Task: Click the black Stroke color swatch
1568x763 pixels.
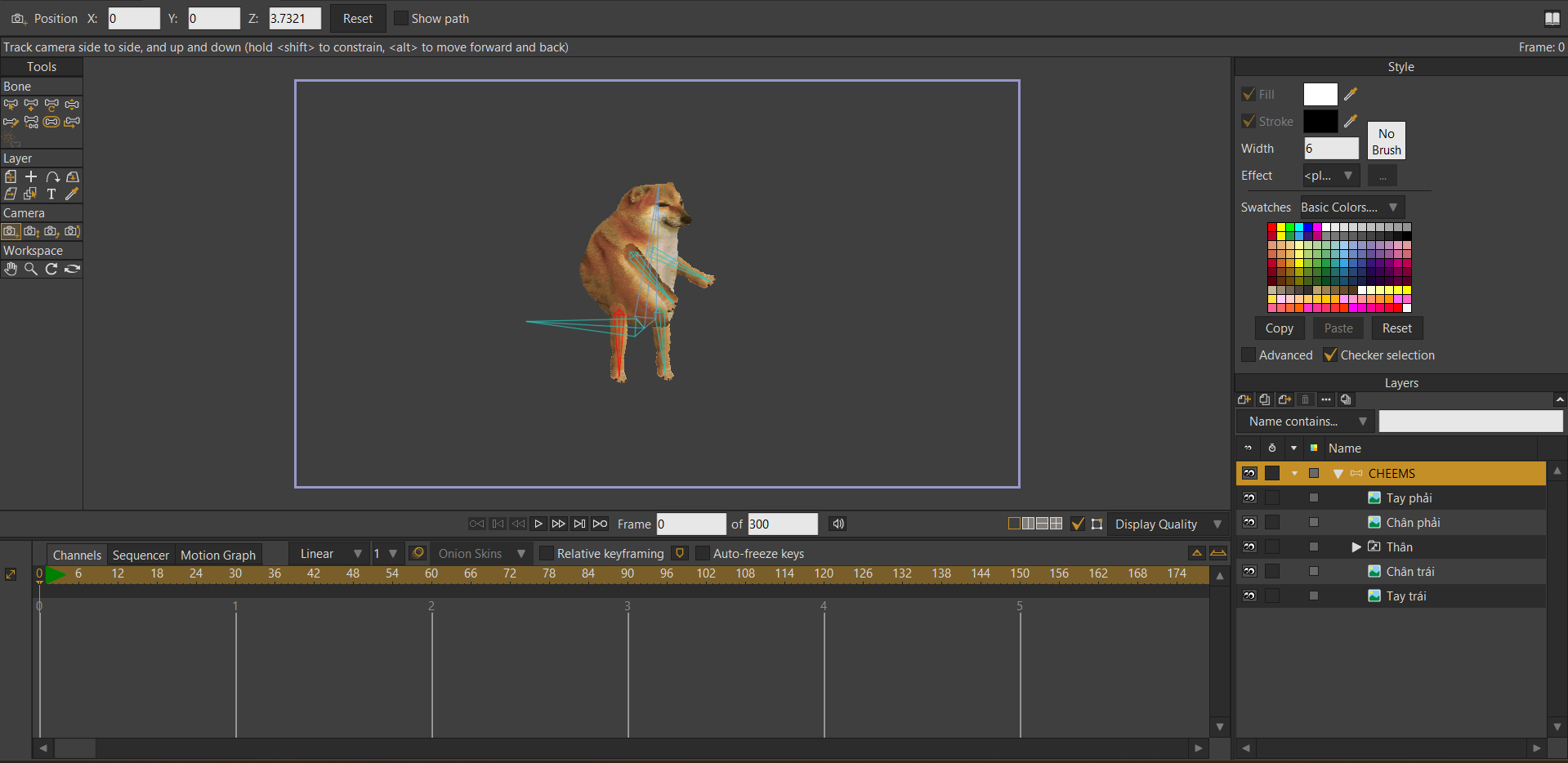Action: tap(1320, 122)
